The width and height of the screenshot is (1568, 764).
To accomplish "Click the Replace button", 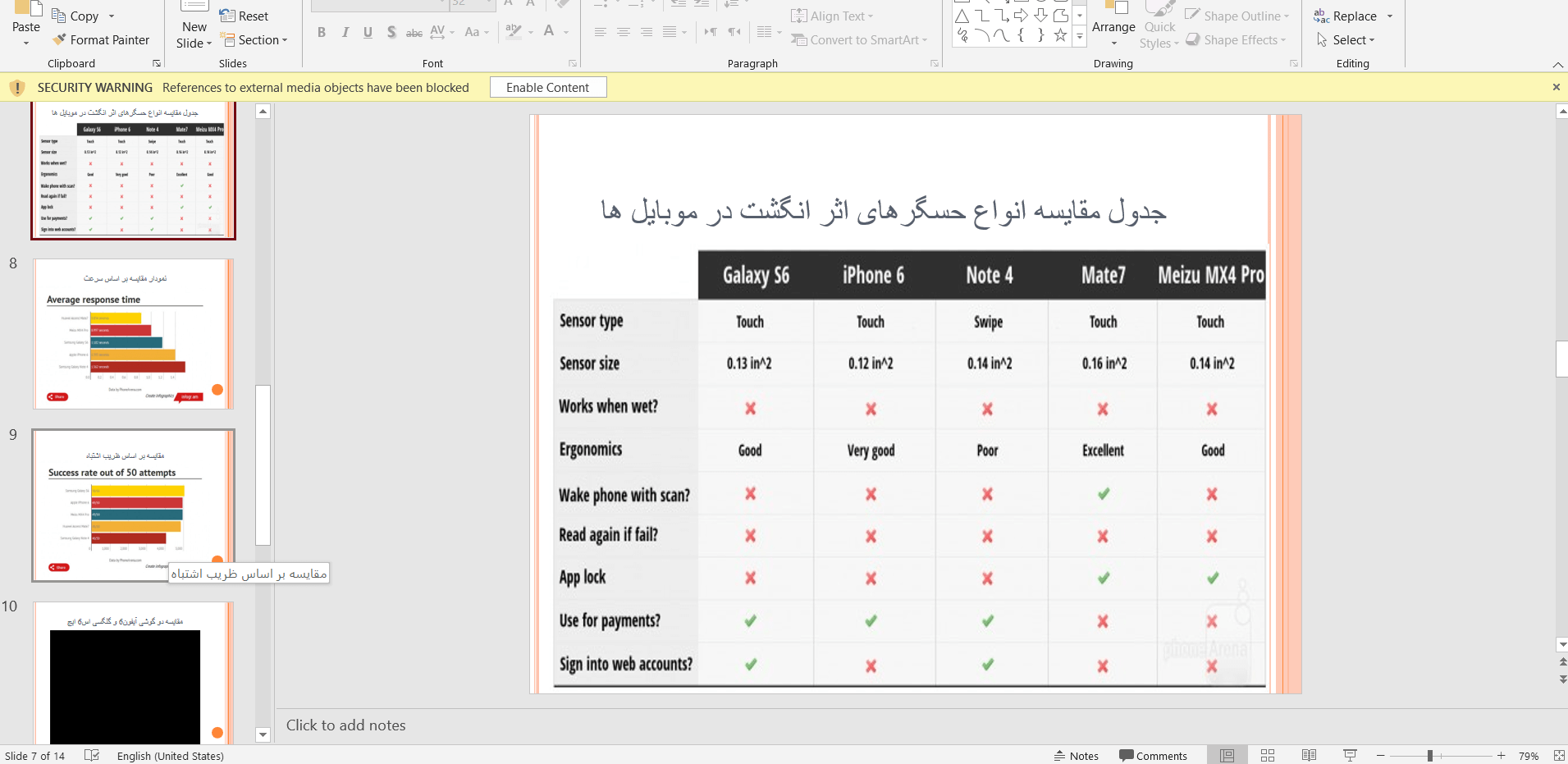I will 1353,16.
